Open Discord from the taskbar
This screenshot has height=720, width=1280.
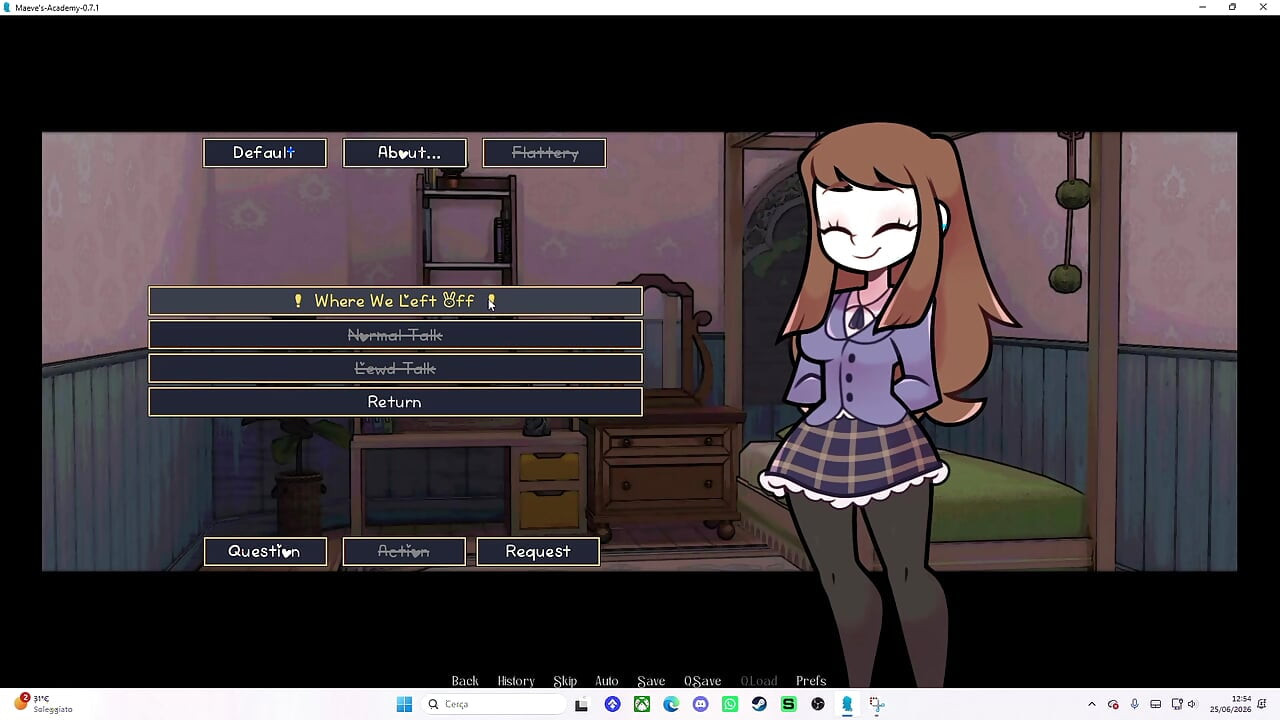click(700, 704)
